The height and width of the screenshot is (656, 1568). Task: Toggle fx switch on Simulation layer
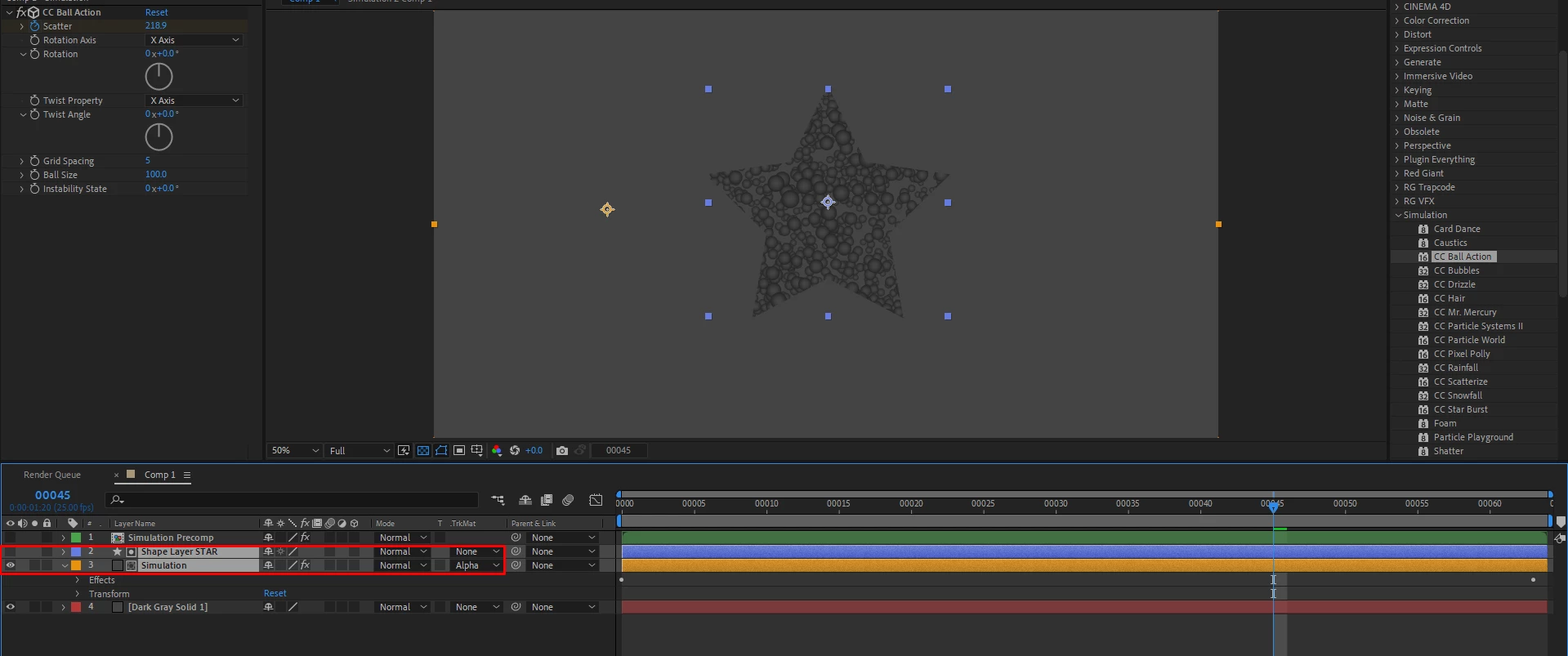click(305, 565)
